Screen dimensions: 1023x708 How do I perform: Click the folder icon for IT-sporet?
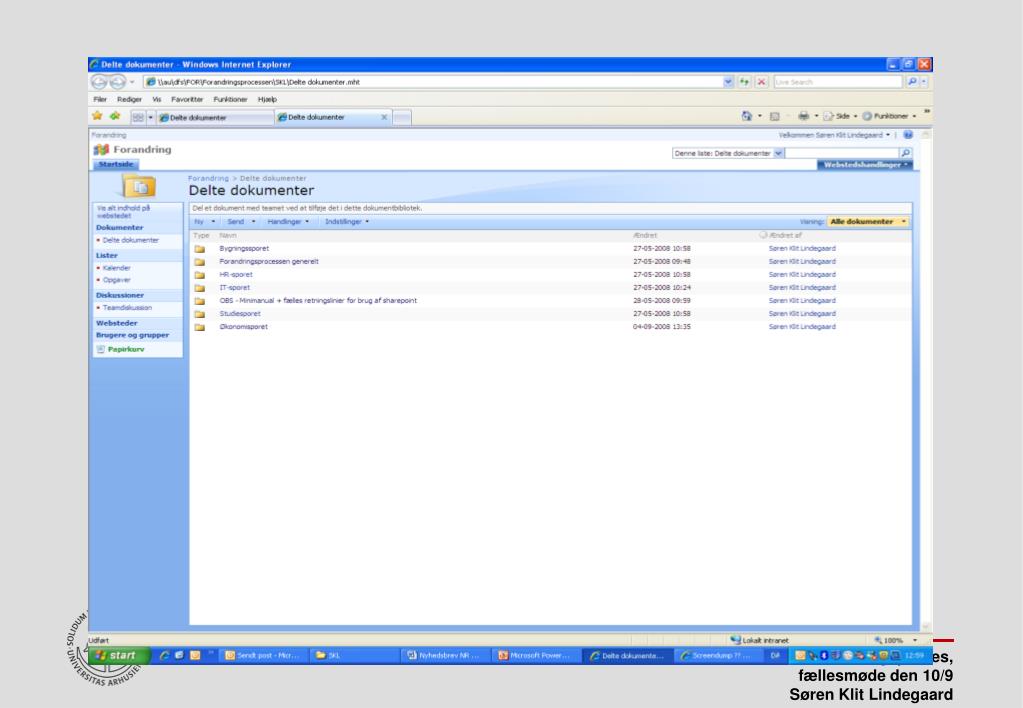coord(200,288)
